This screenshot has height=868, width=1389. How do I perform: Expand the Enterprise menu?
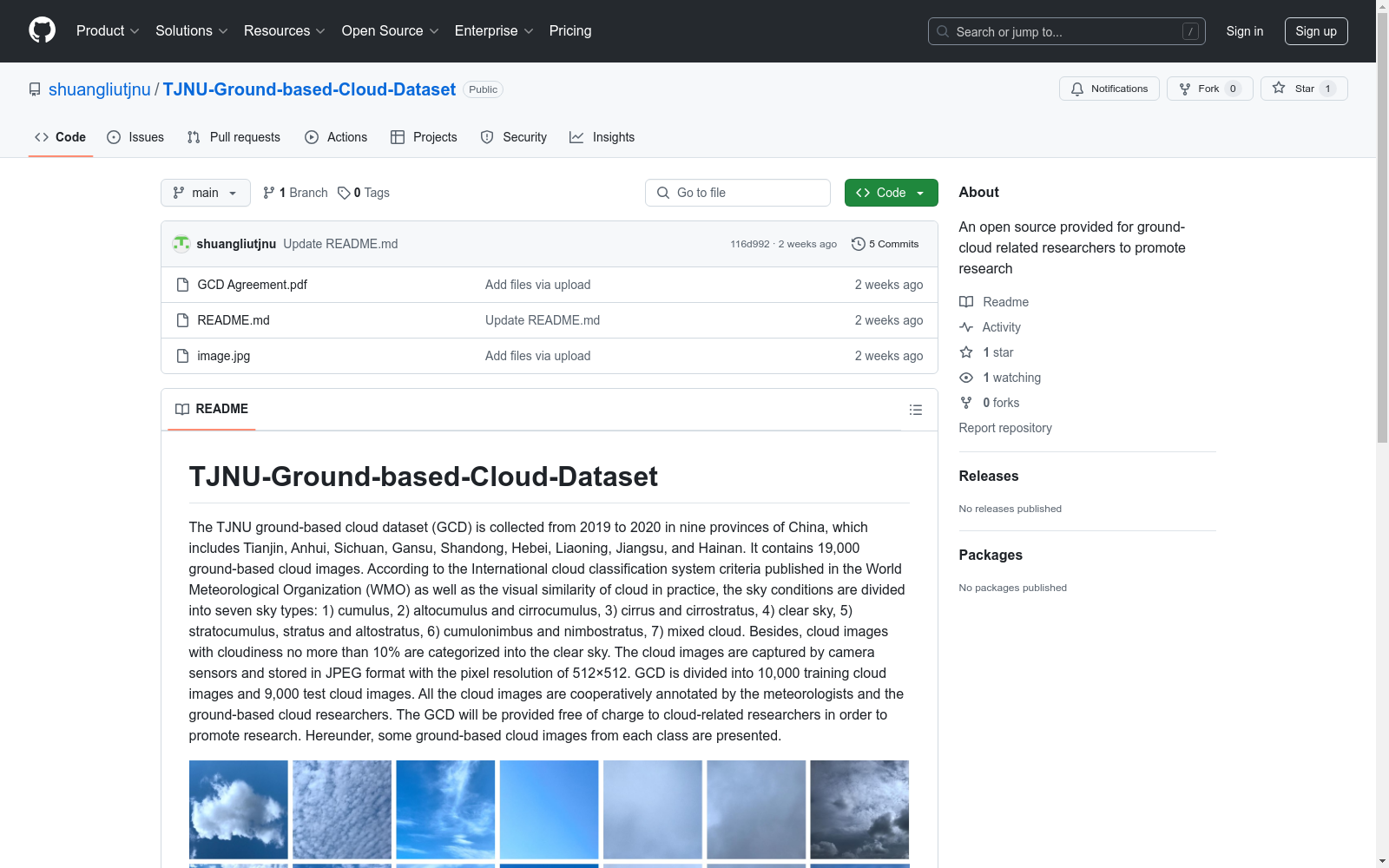coord(494,31)
